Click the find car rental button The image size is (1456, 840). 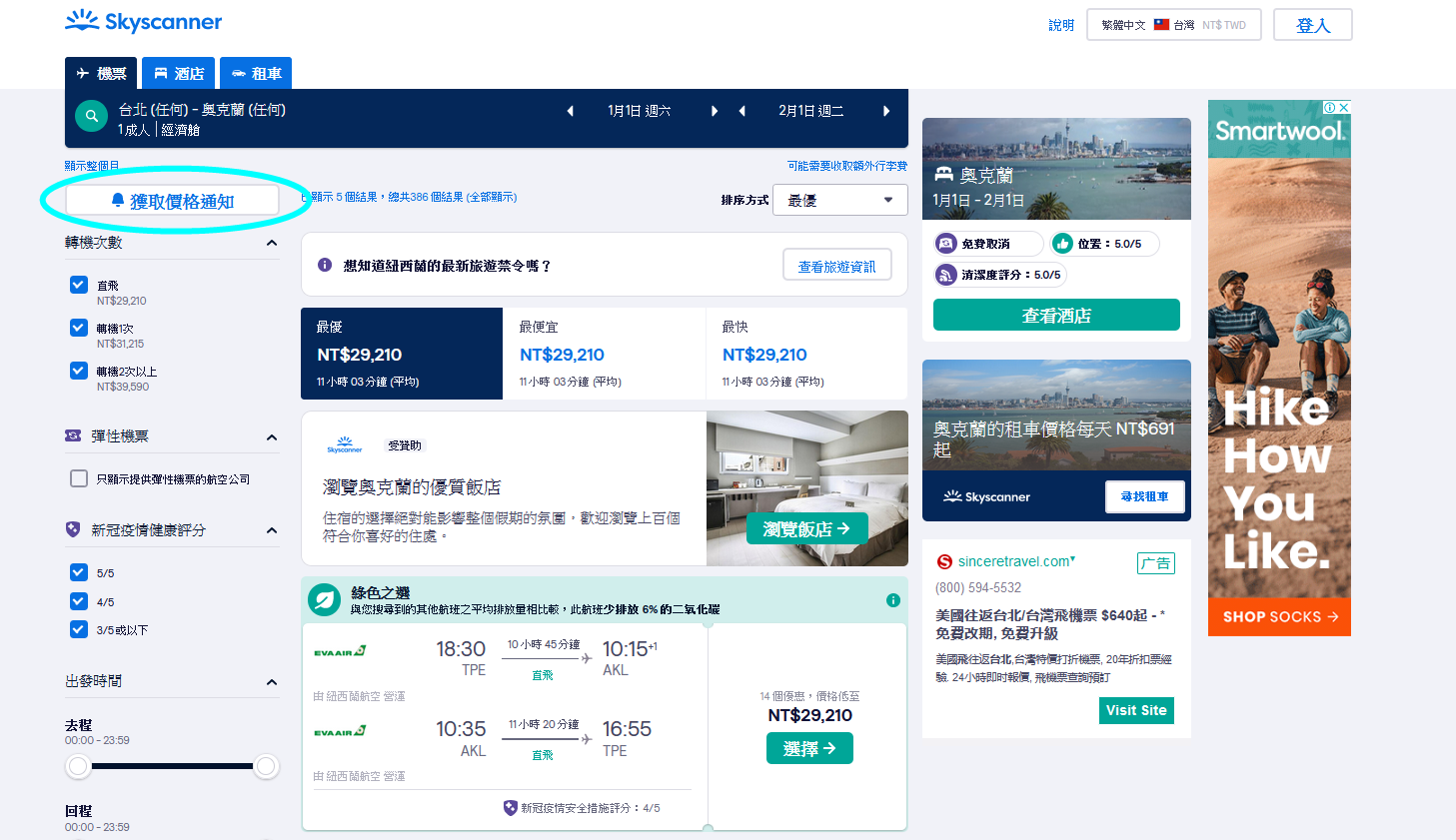(1144, 496)
